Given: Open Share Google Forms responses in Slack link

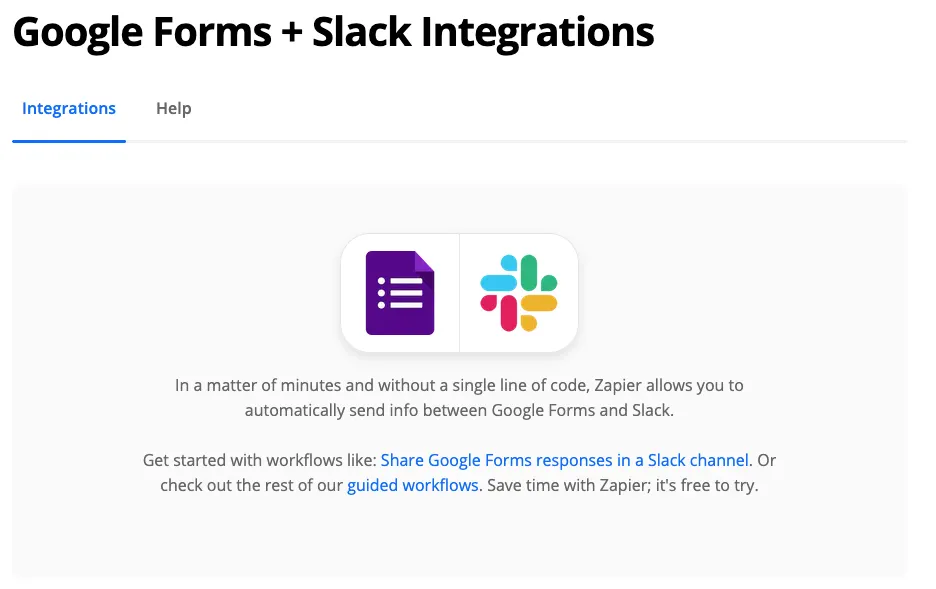Looking at the screenshot, I should pyautogui.click(x=564, y=460).
